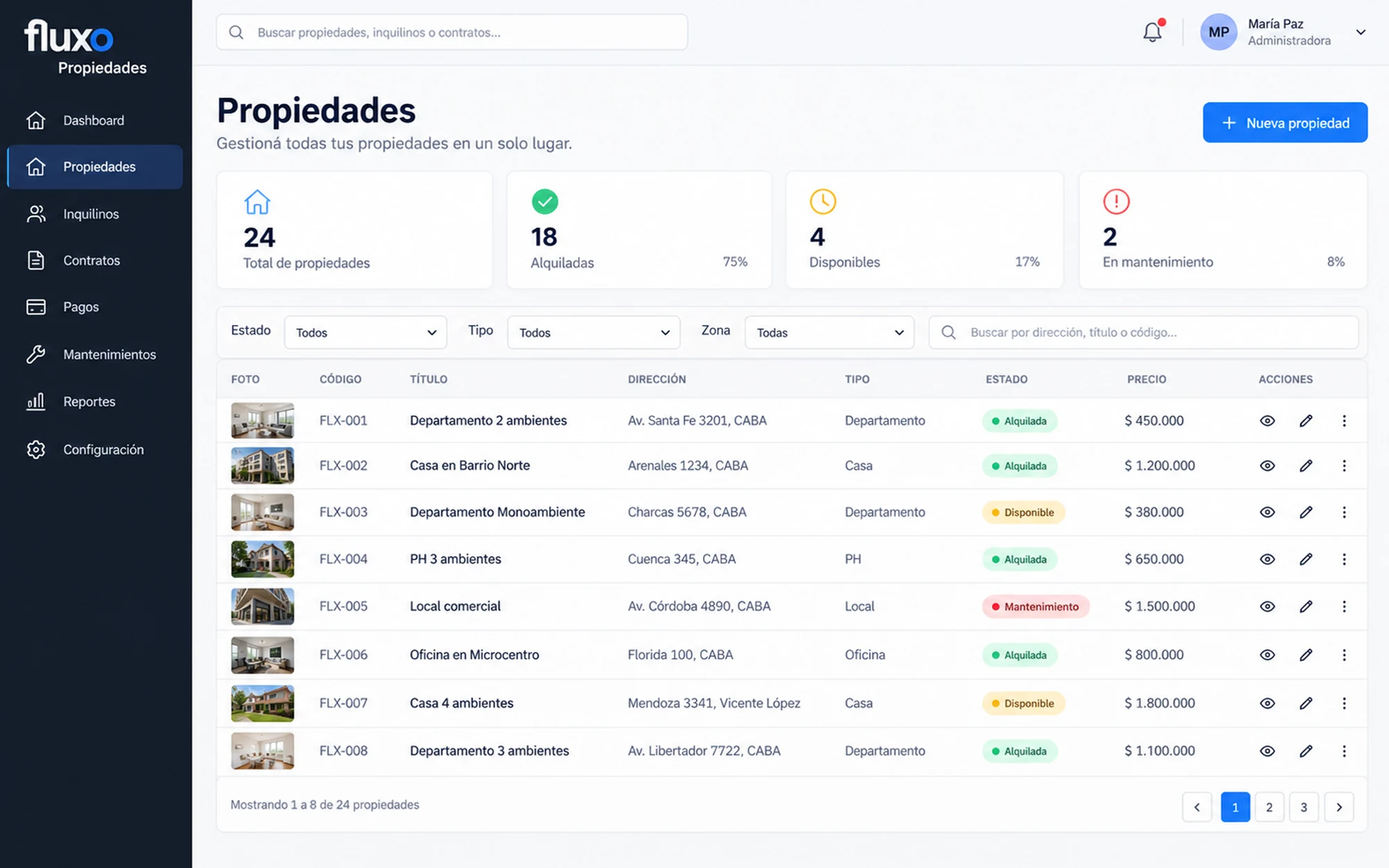The width and height of the screenshot is (1389, 868).
Task: Open Dashboard in the sidebar
Action: click(x=94, y=120)
